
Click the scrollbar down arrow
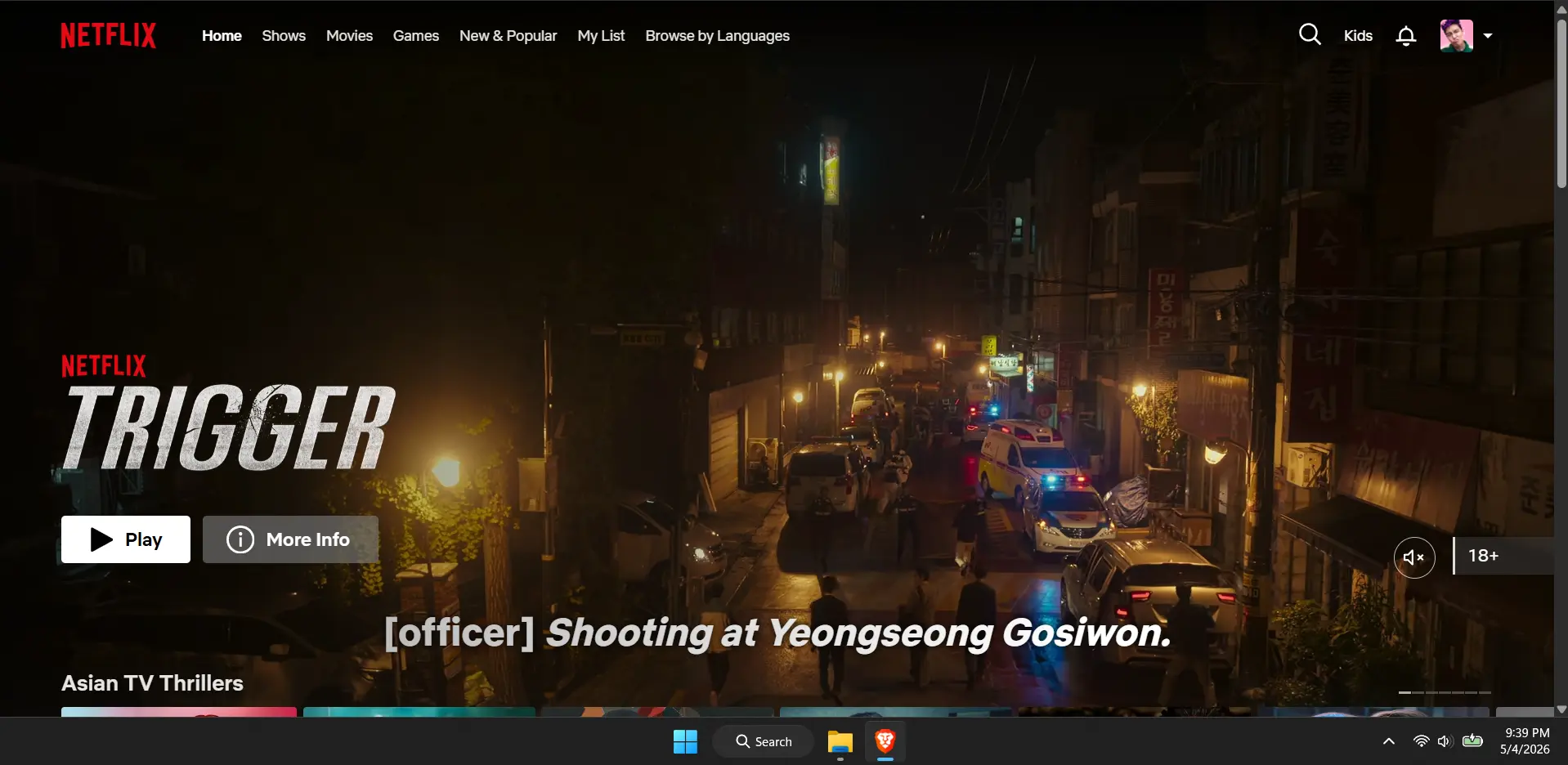pyautogui.click(x=1561, y=709)
